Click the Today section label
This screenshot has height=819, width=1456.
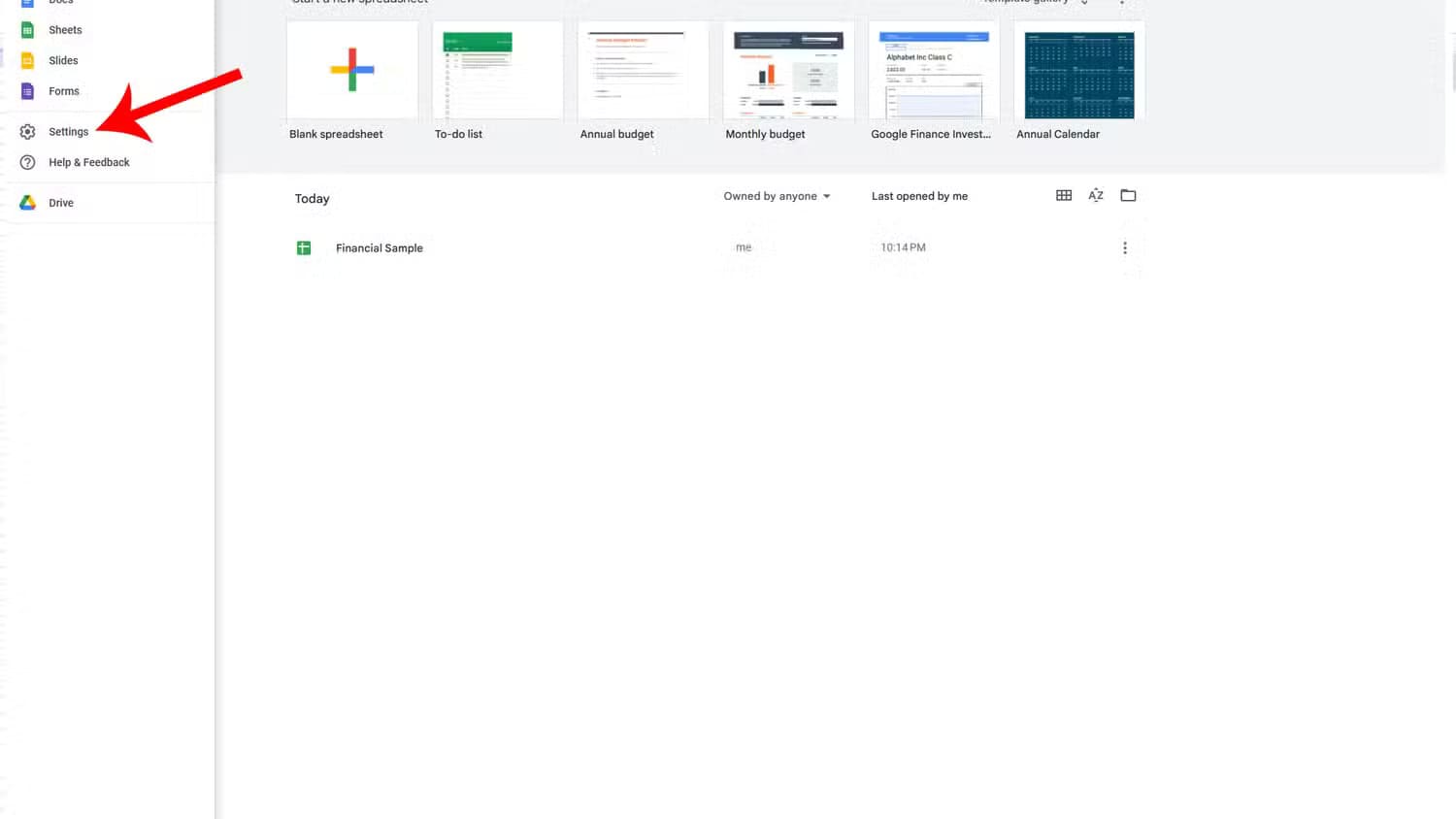pos(313,199)
